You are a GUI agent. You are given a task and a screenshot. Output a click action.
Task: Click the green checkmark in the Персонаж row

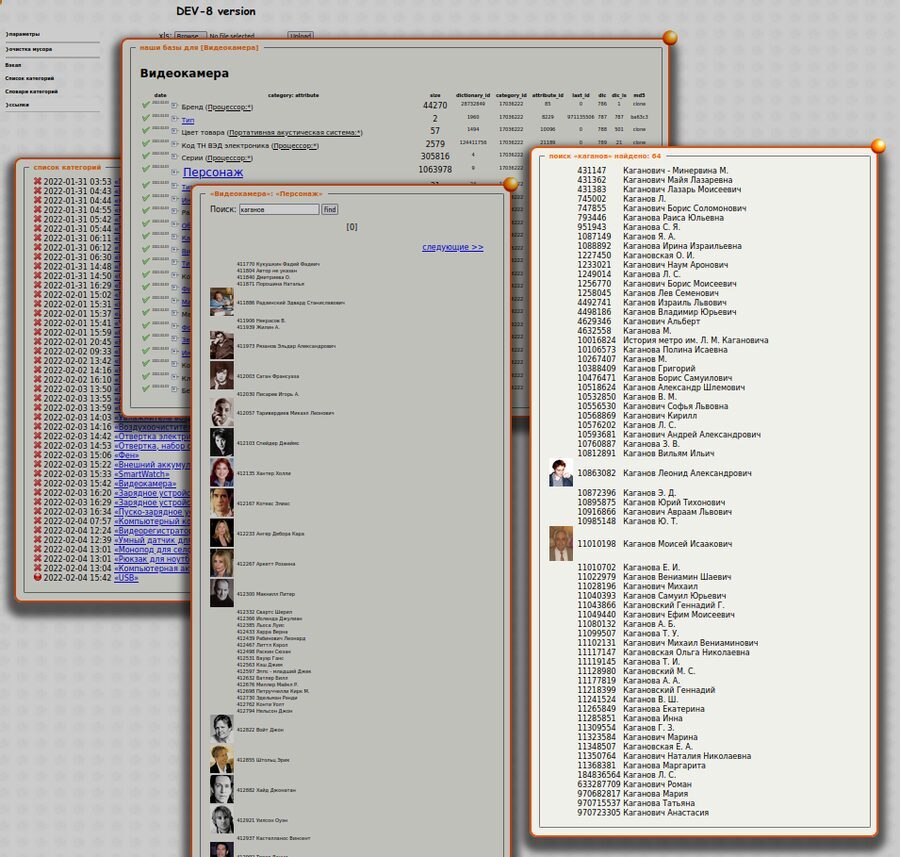click(146, 169)
